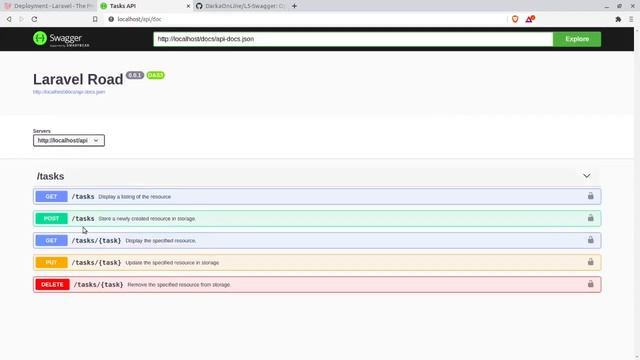
Task: Expand the GET /tasks listing operation
Action: click(317, 196)
